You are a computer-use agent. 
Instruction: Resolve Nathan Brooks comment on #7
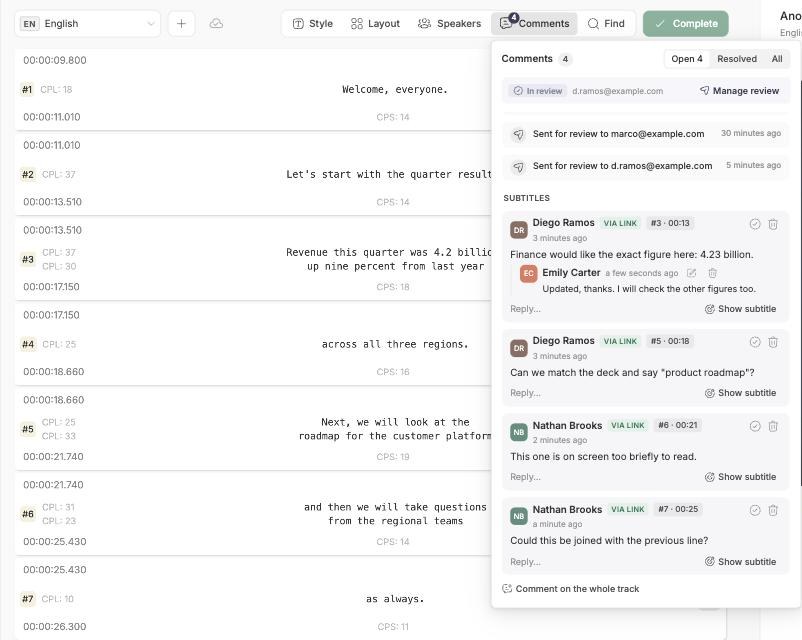[x=754, y=510]
